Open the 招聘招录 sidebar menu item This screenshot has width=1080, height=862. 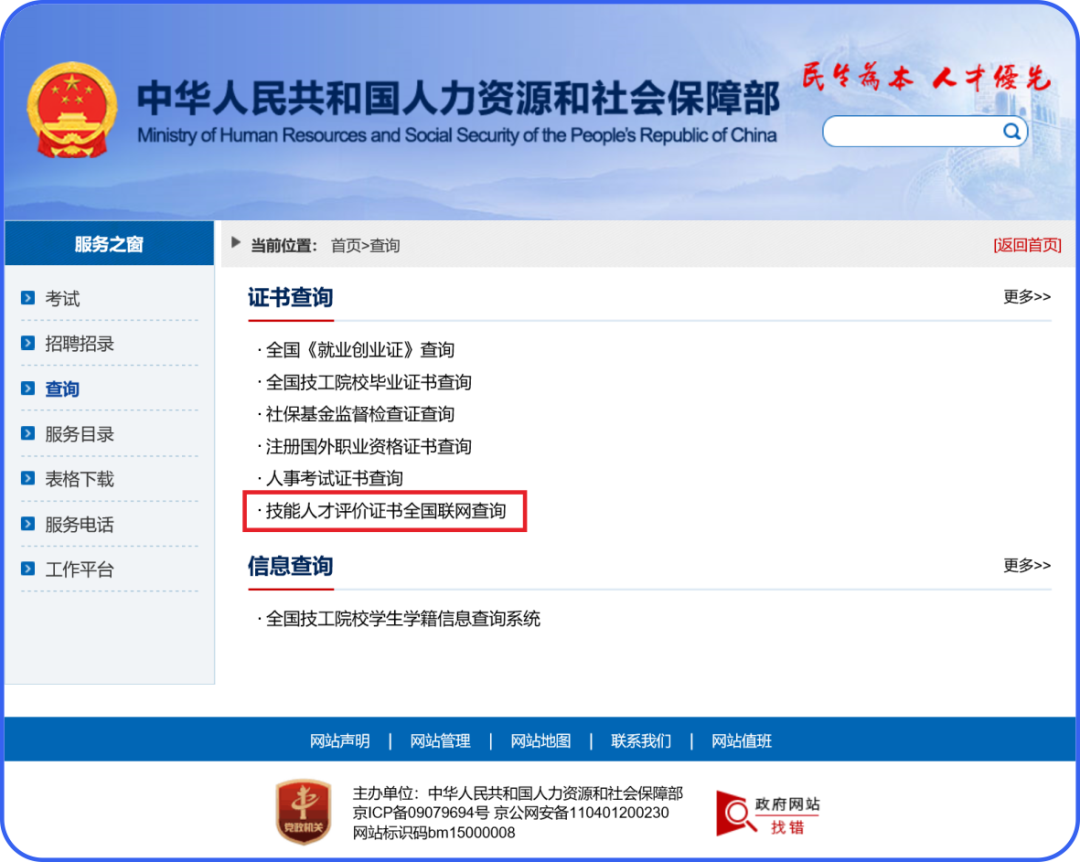(x=79, y=343)
